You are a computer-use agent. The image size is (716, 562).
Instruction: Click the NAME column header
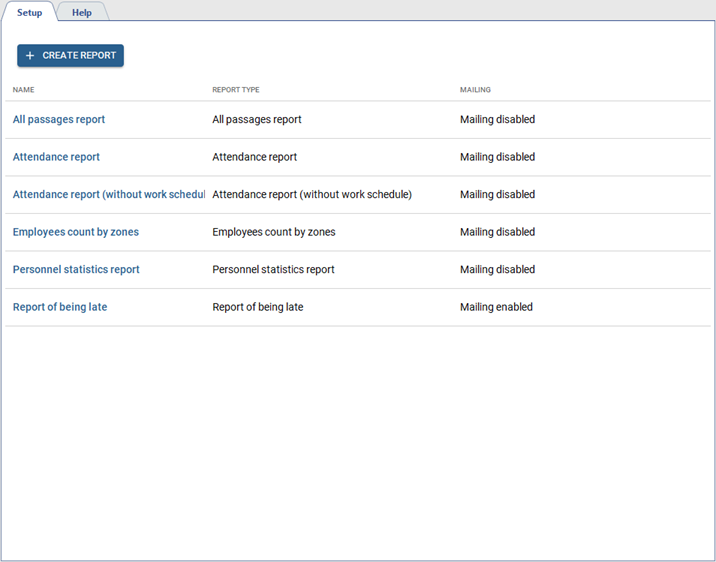click(x=23, y=90)
